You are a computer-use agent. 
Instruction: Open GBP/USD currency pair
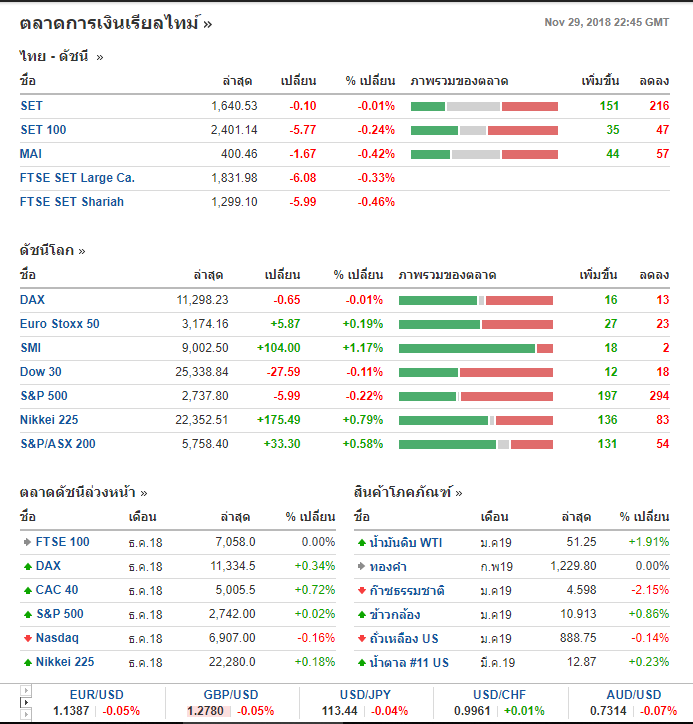click(231, 694)
